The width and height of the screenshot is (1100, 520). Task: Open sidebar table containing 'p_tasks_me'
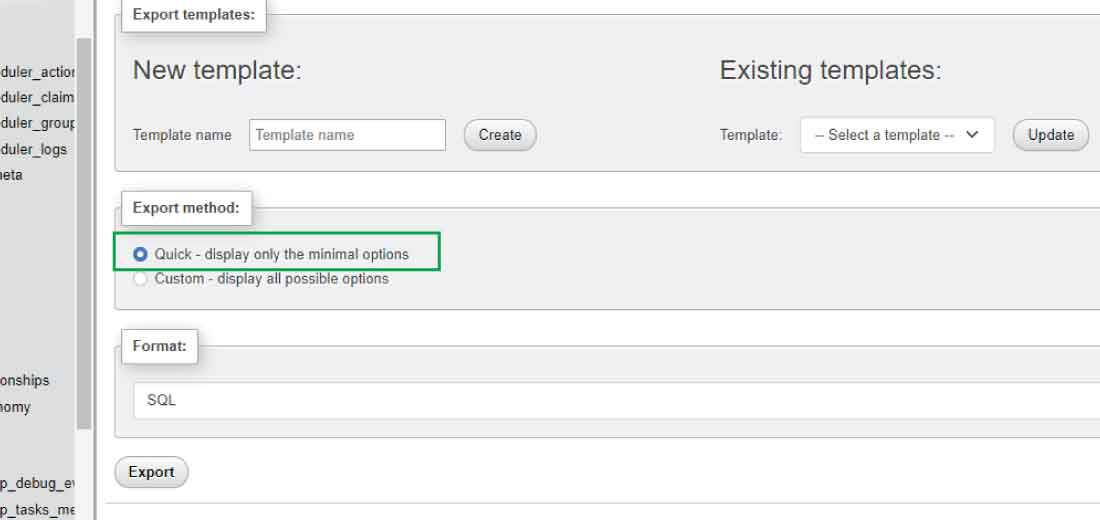(38, 510)
